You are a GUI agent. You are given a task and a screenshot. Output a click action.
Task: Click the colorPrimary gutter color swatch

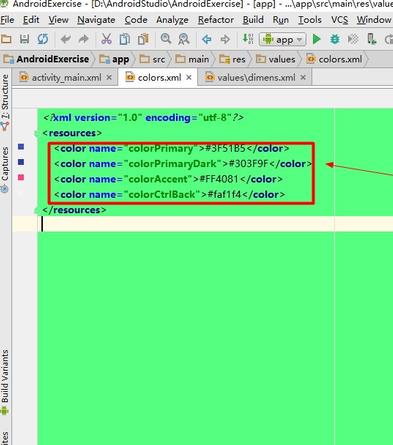21,147
